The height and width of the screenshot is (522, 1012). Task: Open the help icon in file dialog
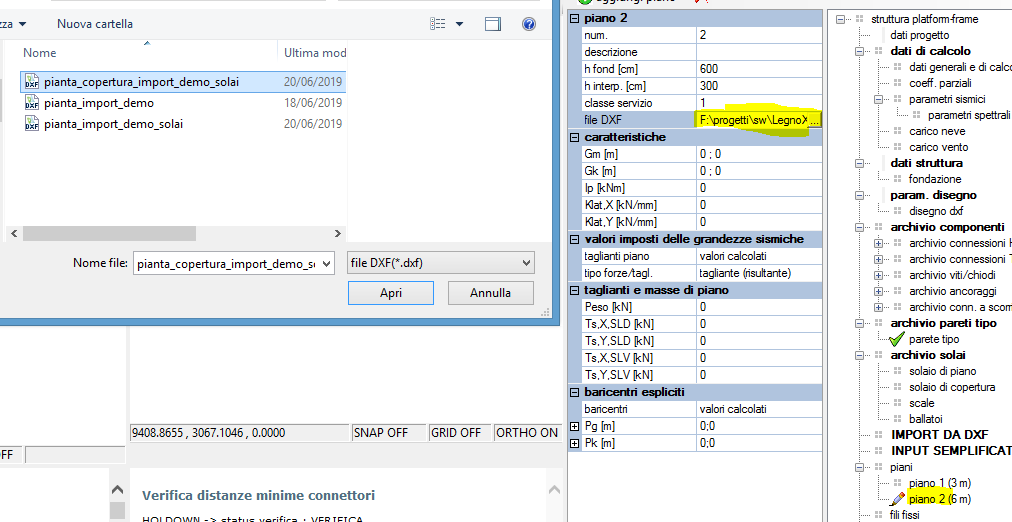tap(526, 23)
